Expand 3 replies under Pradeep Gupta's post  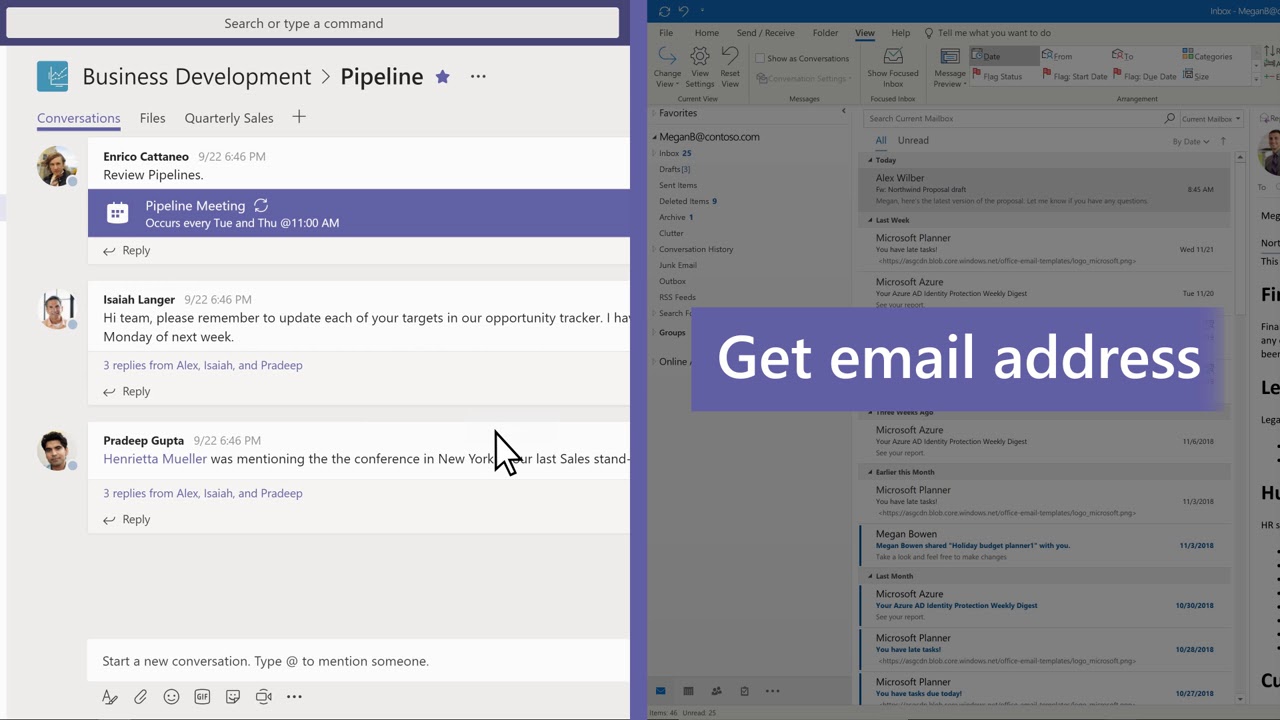[203, 493]
